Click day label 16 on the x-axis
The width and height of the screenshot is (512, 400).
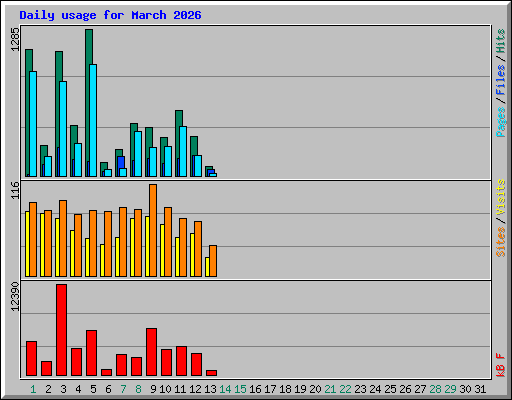tap(255, 389)
